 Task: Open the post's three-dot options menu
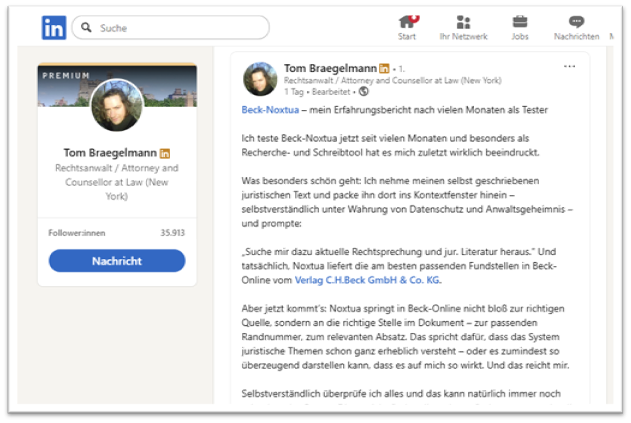(569, 66)
